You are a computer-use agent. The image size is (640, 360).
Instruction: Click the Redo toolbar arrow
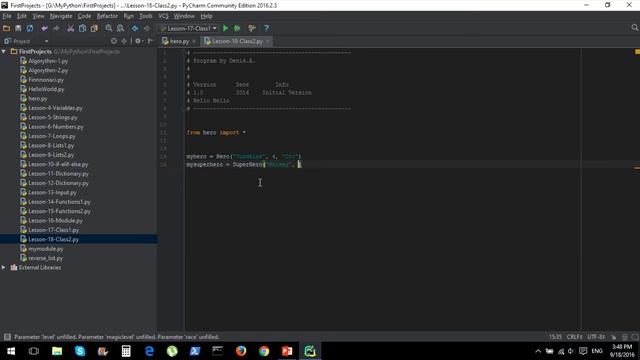[x=56, y=28]
